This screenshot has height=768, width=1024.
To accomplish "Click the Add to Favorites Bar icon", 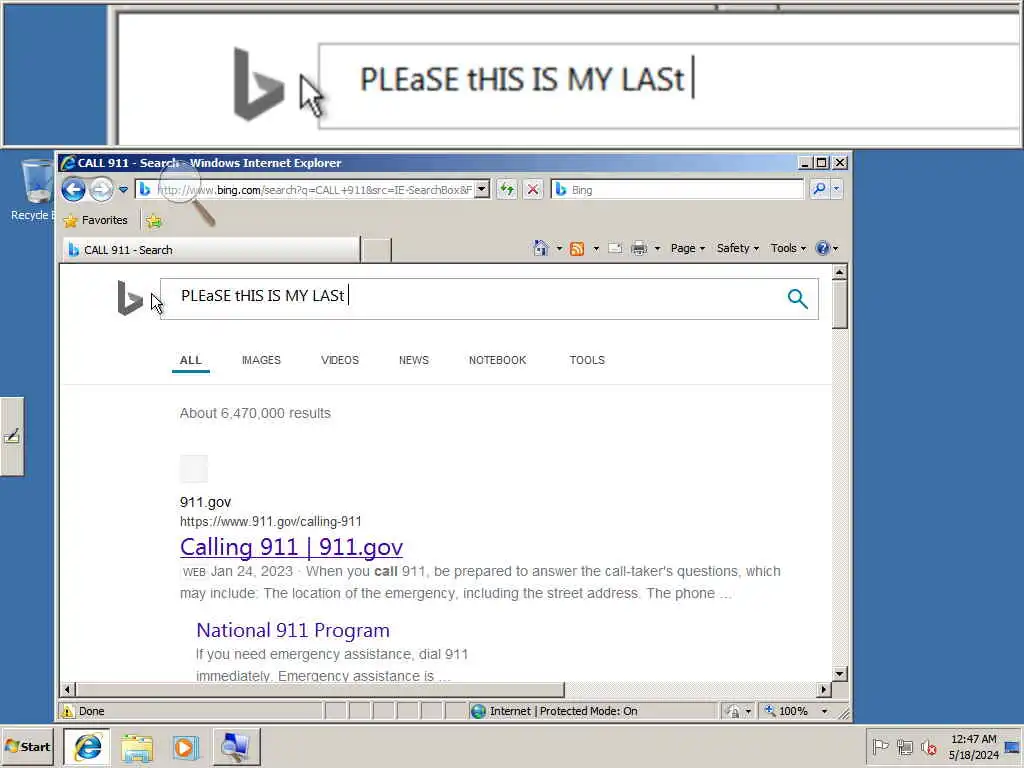I will tap(153, 221).
